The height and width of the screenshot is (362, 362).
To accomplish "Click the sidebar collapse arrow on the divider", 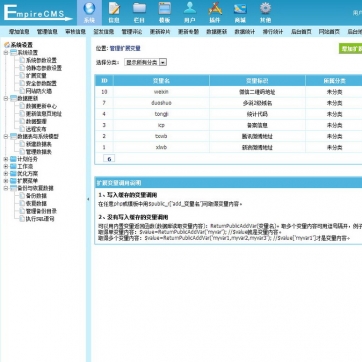I will [x=88, y=199].
